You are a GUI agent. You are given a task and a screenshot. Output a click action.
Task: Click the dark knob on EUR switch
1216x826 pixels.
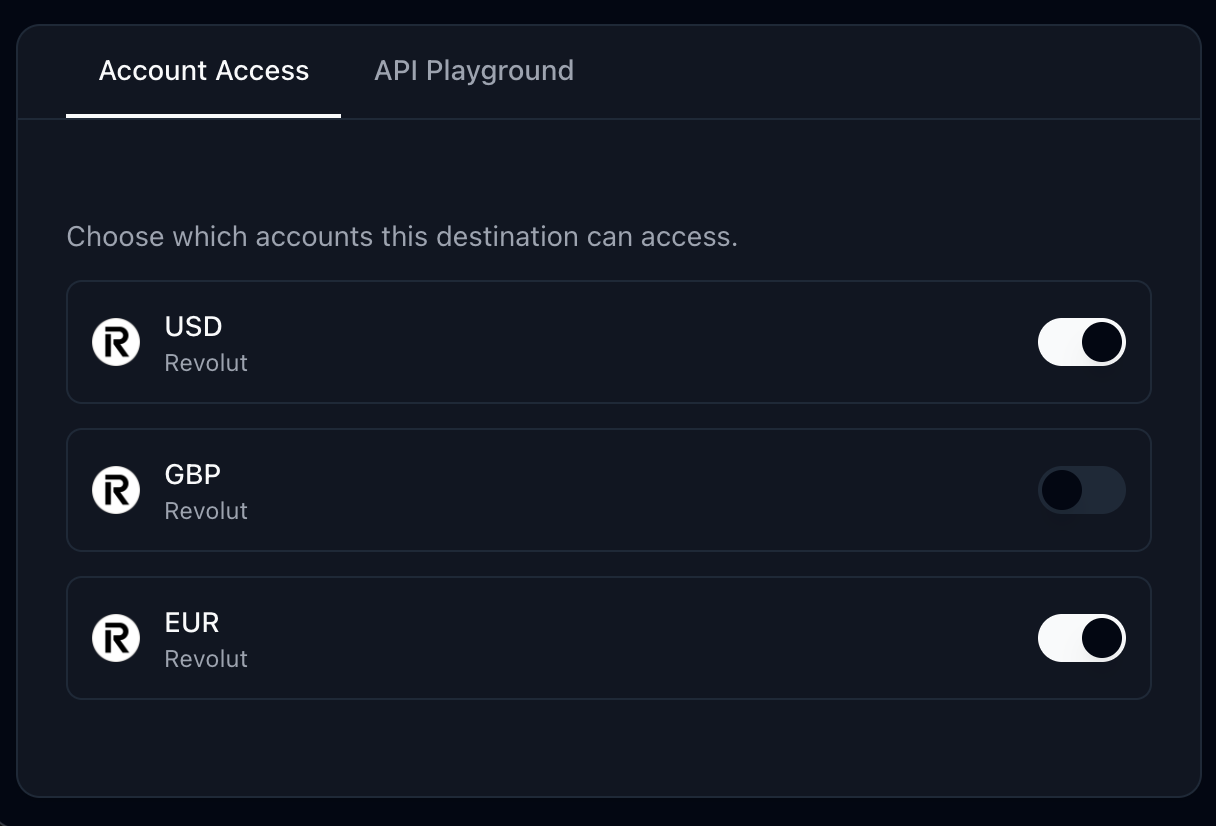(1102, 638)
